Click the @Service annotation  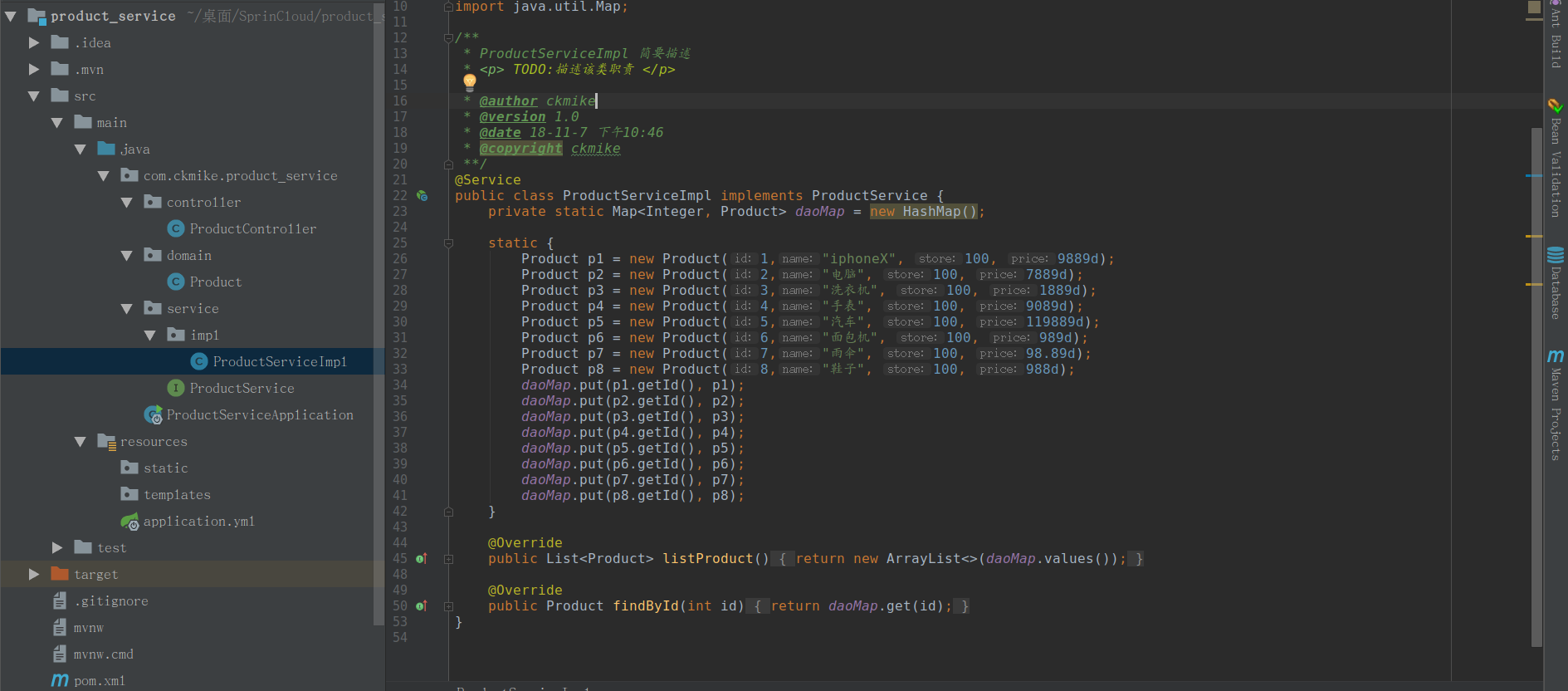pyautogui.click(x=488, y=179)
